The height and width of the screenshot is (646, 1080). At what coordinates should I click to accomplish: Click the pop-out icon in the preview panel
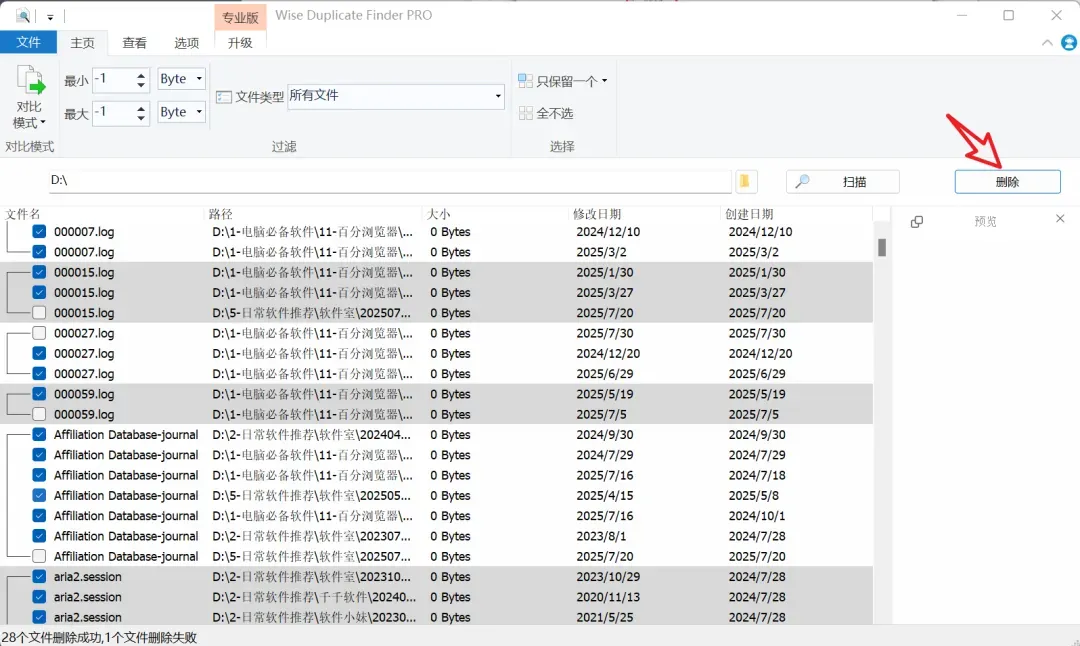pyautogui.click(x=917, y=222)
